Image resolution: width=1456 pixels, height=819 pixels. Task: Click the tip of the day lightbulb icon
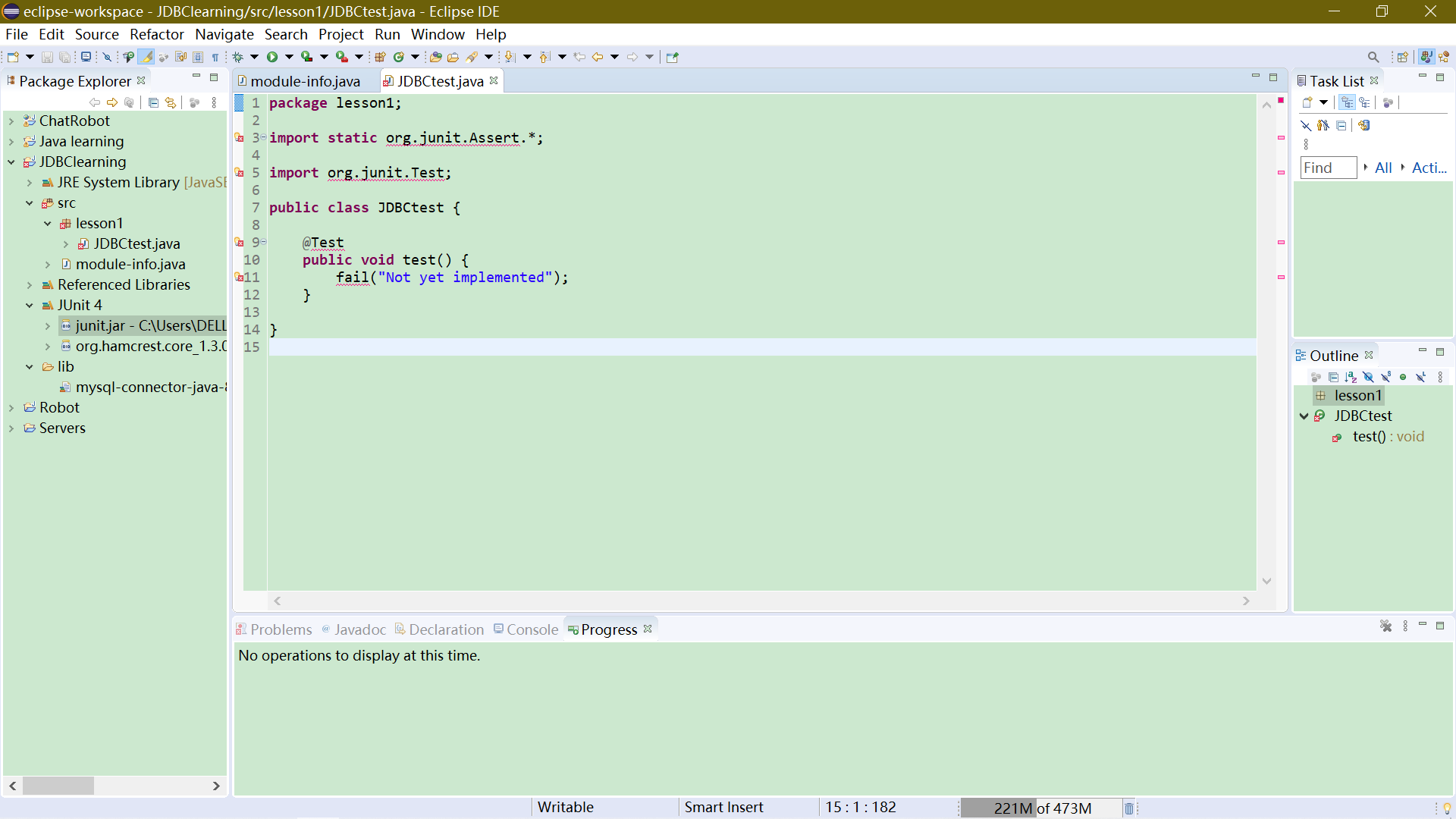(x=1447, y=808)
